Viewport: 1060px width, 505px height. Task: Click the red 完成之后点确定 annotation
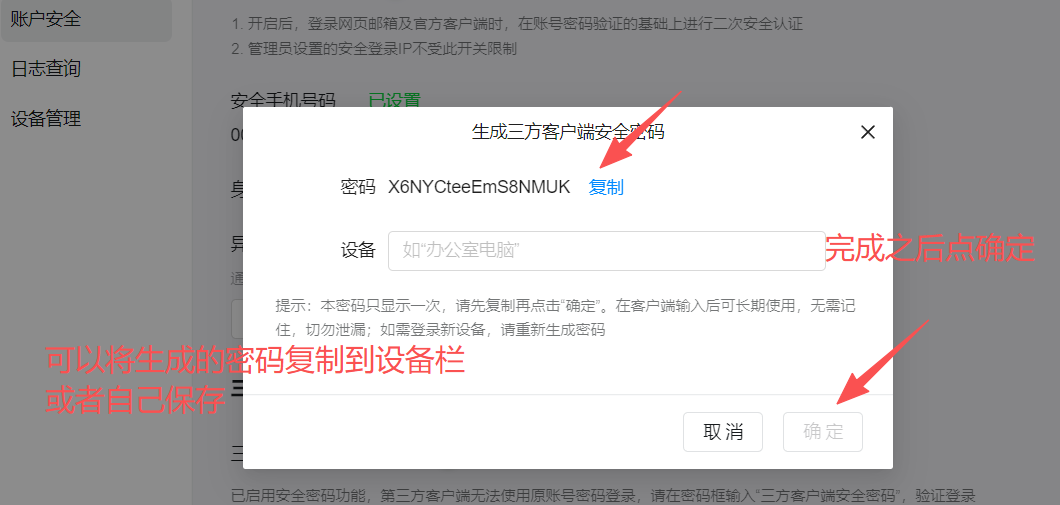pos(930,249)
